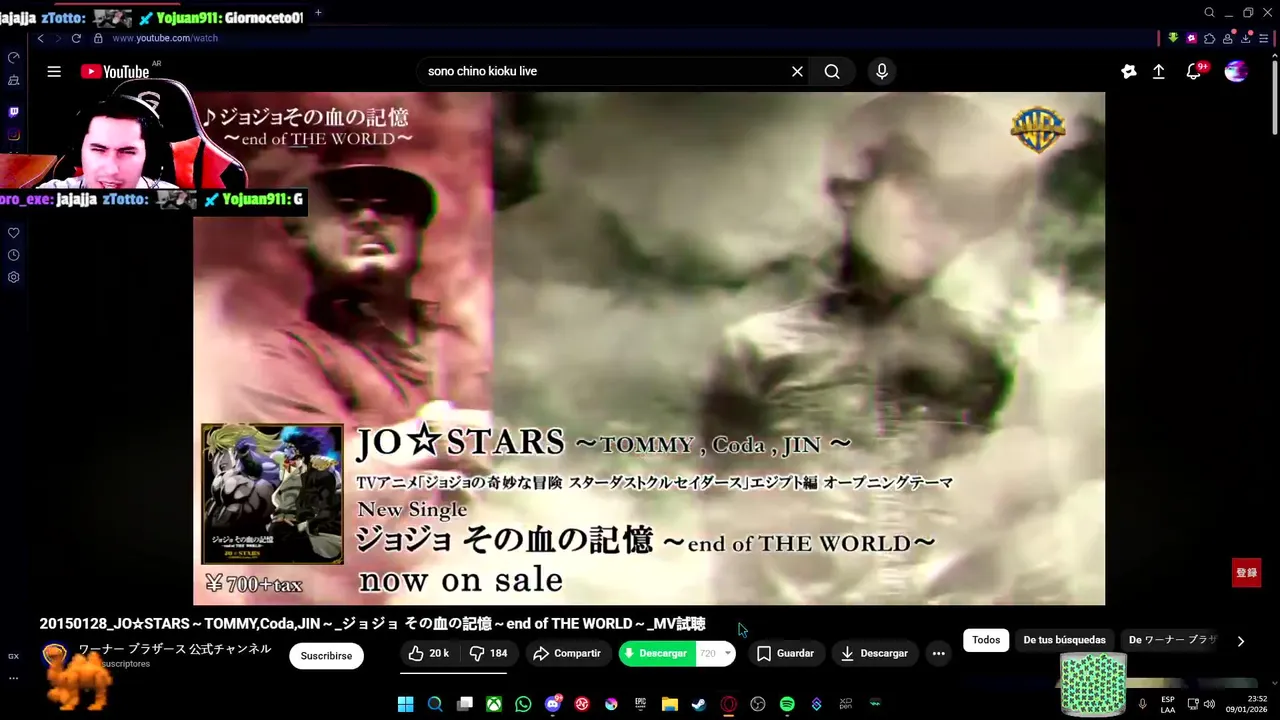Screen dimensions: 1280x720
Task: Open the Windows Start menu
Action: [405, 704]
